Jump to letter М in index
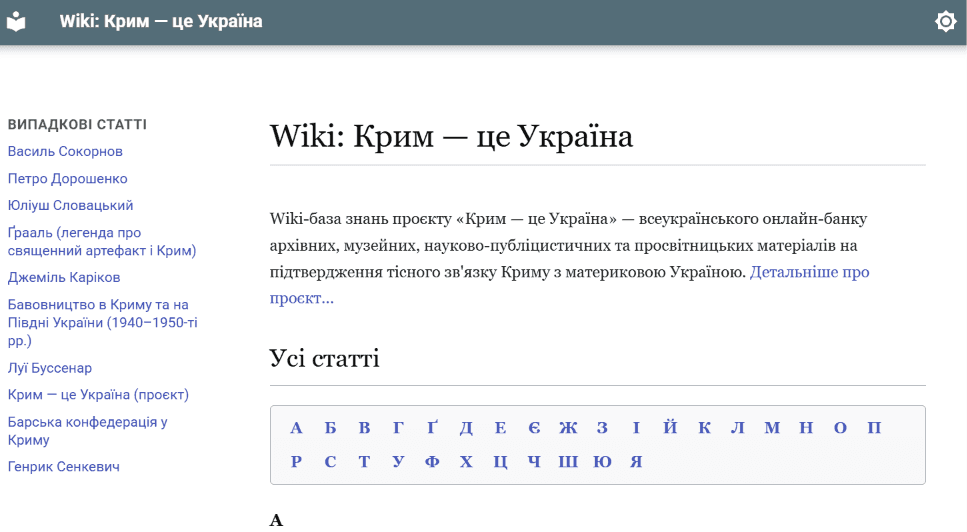The width and height of the screenshot is (967, 532). [x=772, y=427]
